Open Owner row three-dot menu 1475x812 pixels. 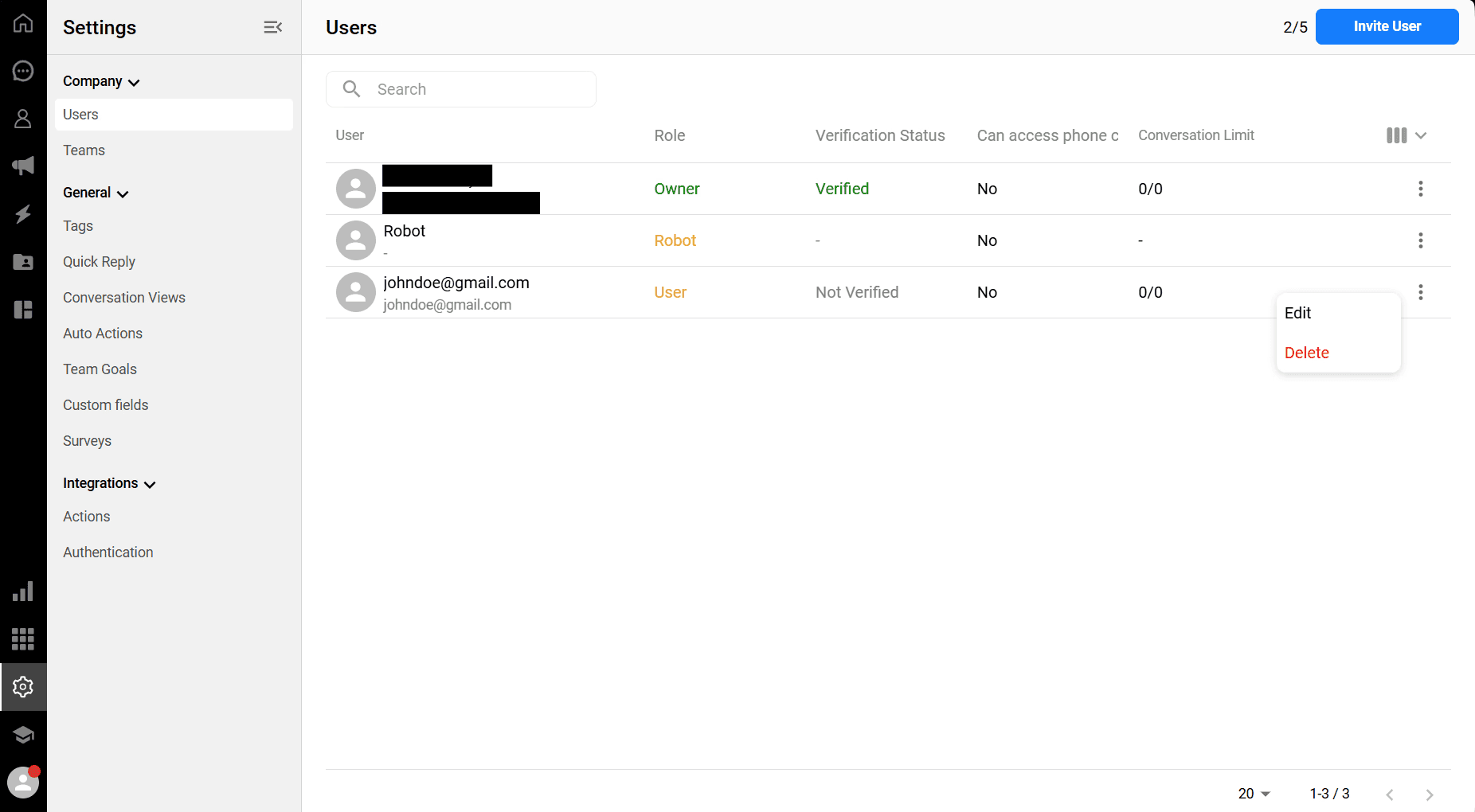click(x=1420, y=189)
